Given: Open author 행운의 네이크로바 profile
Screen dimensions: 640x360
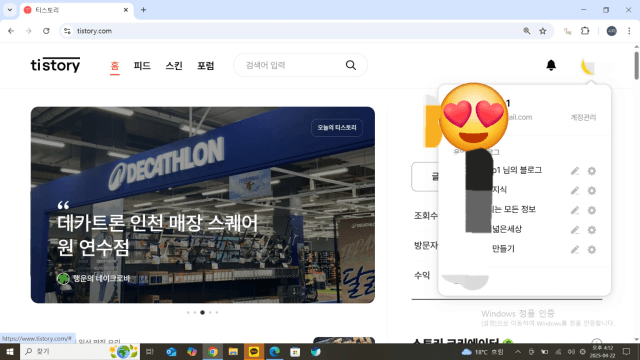Looking at the screenshot, I should (93, 278).
